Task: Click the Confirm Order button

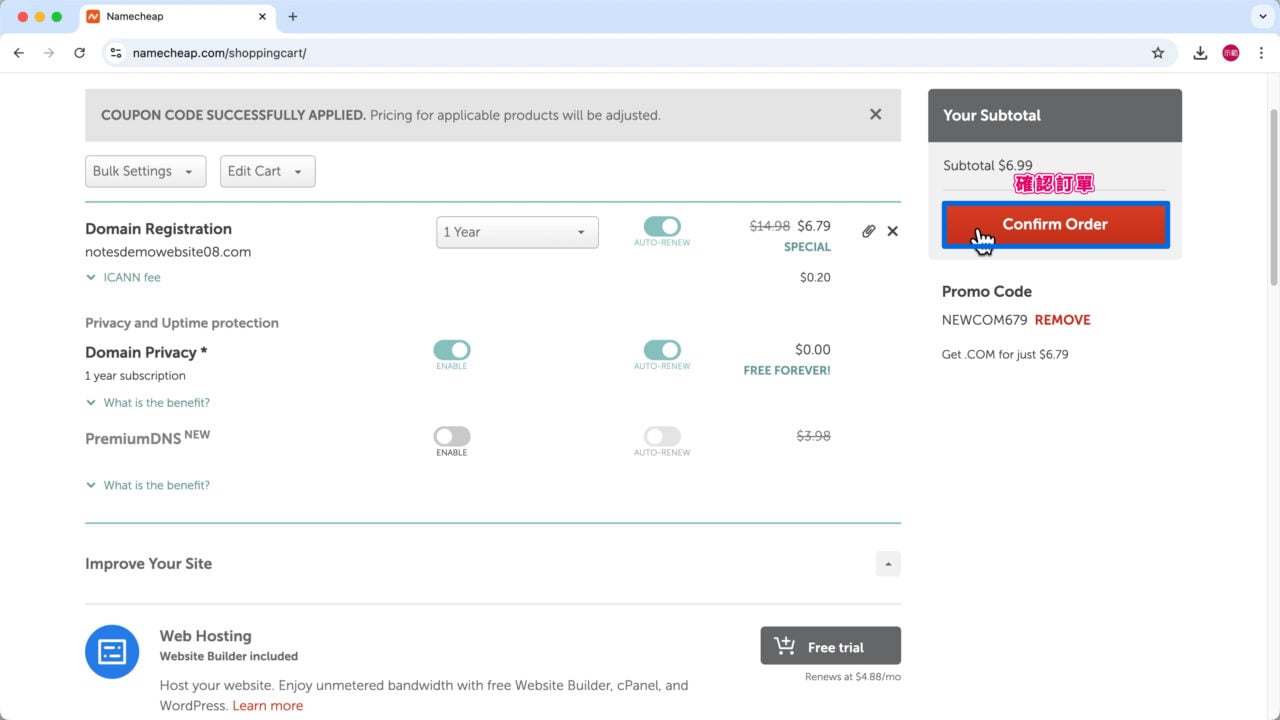Action: [1055, 224]
